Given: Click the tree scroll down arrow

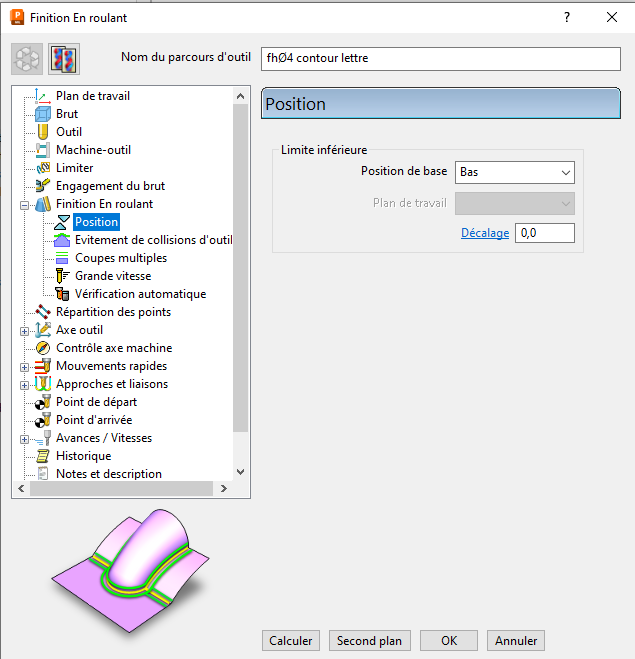Looking at the screenshot, I should [x=240, y=472].
